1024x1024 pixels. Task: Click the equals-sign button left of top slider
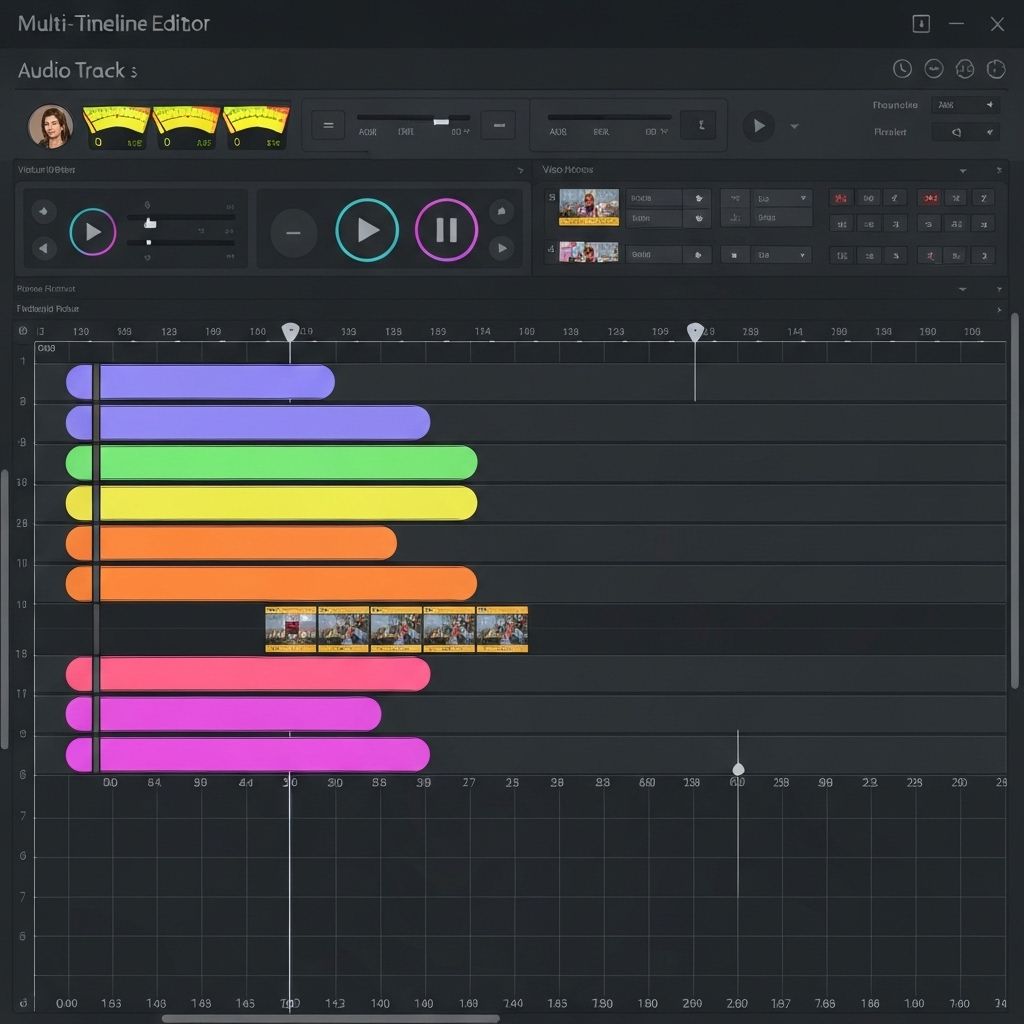click(x=328, y=126)
